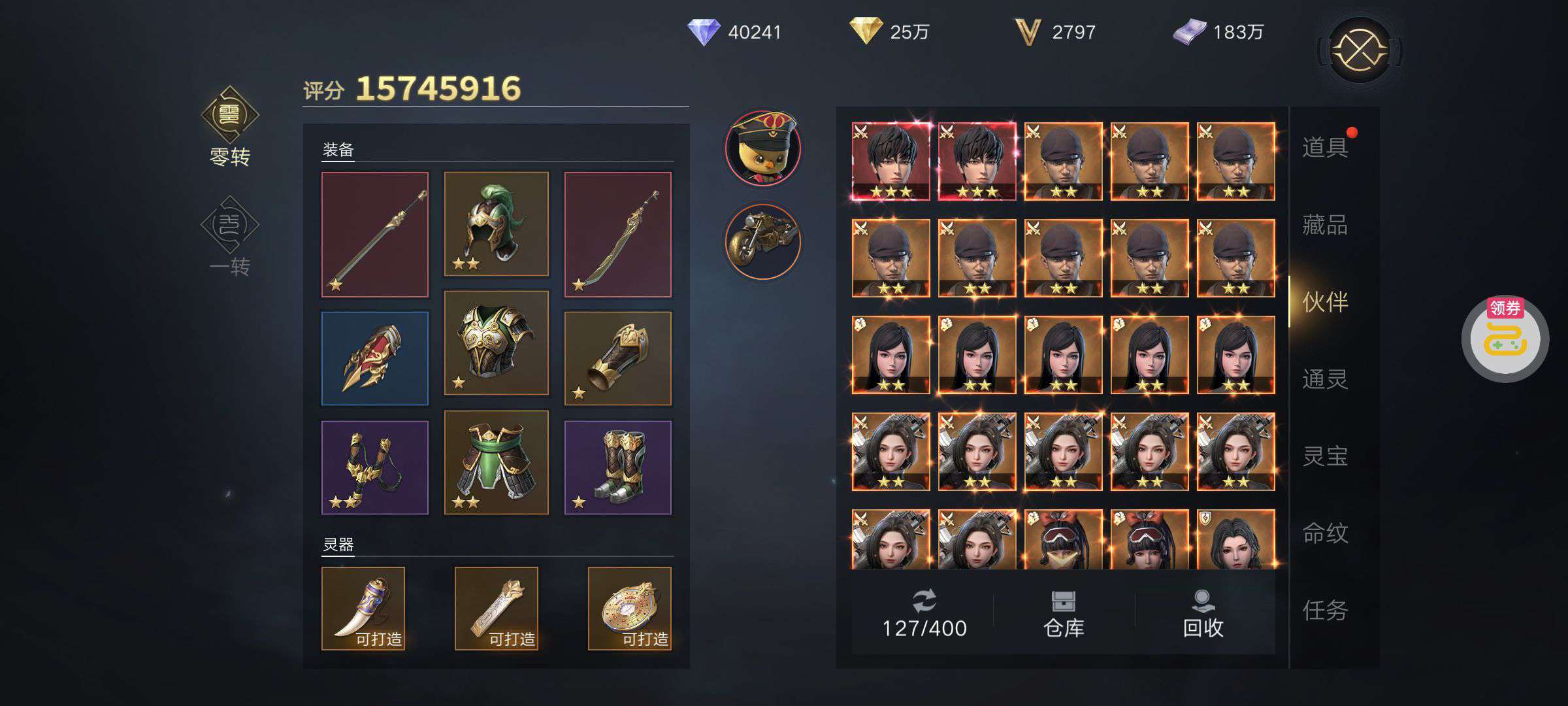Open the 仓库 warehouse button
Image resolution: width=1568 pixels, height=706 pixels.
(1064, 614)
